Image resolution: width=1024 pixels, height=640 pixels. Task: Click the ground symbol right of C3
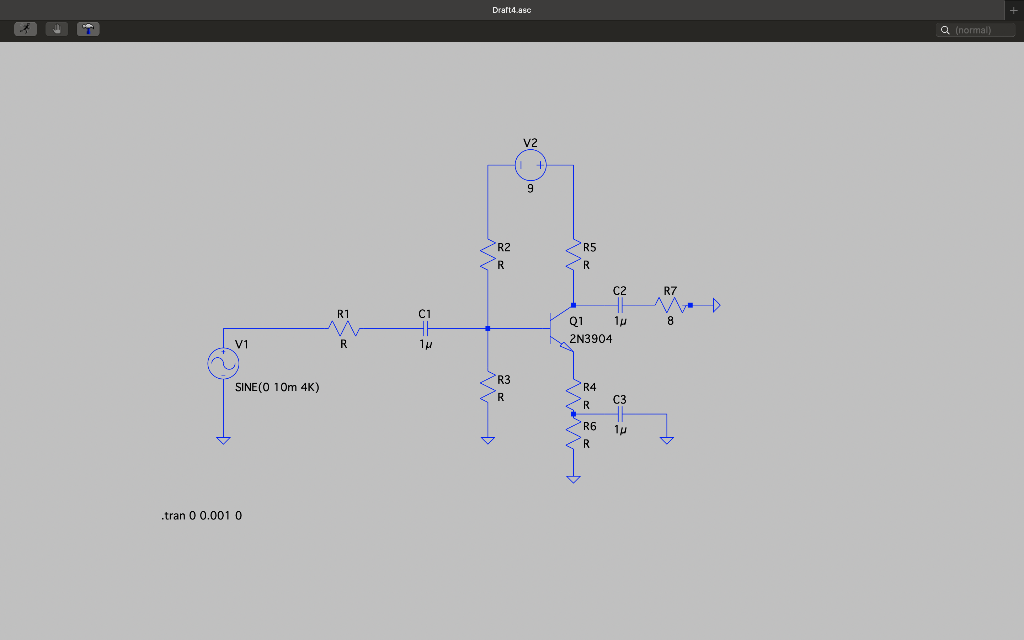[667, 438]
